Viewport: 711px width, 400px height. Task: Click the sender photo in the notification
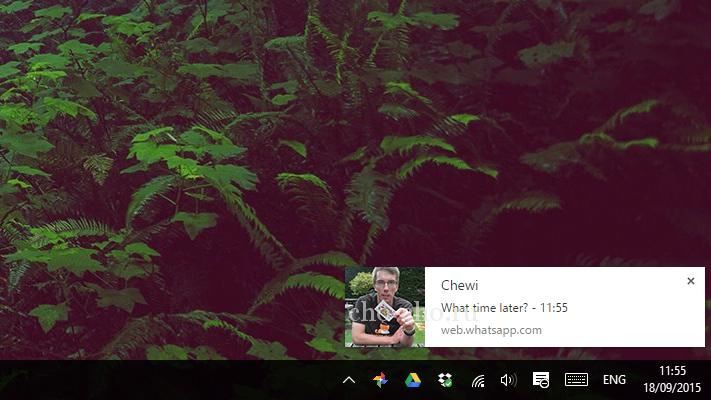[385, 307]
